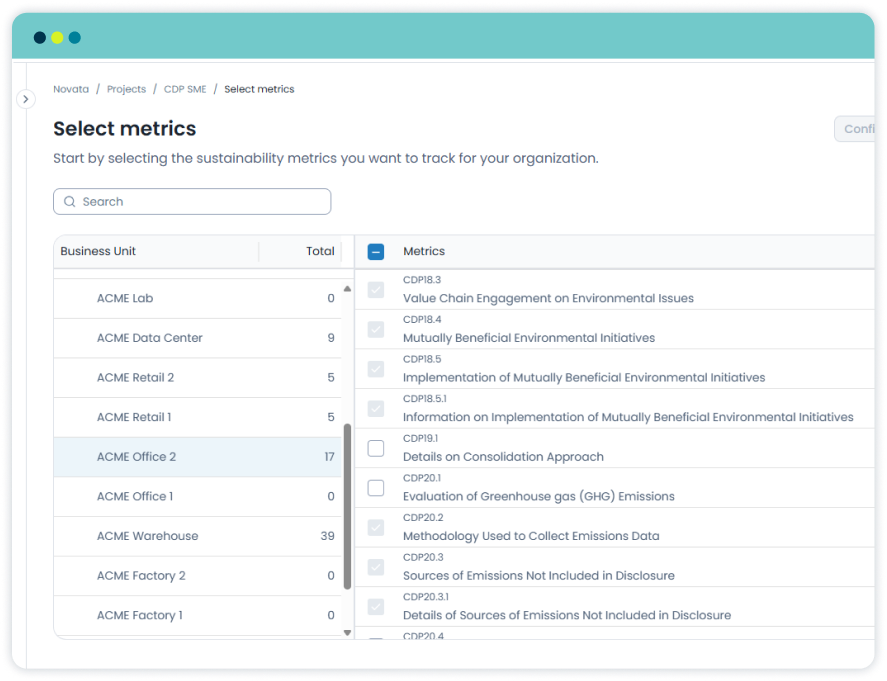Toggle checkbox for CDP18.4 Mutually Beneficial Initiatives

coord(376,329)
